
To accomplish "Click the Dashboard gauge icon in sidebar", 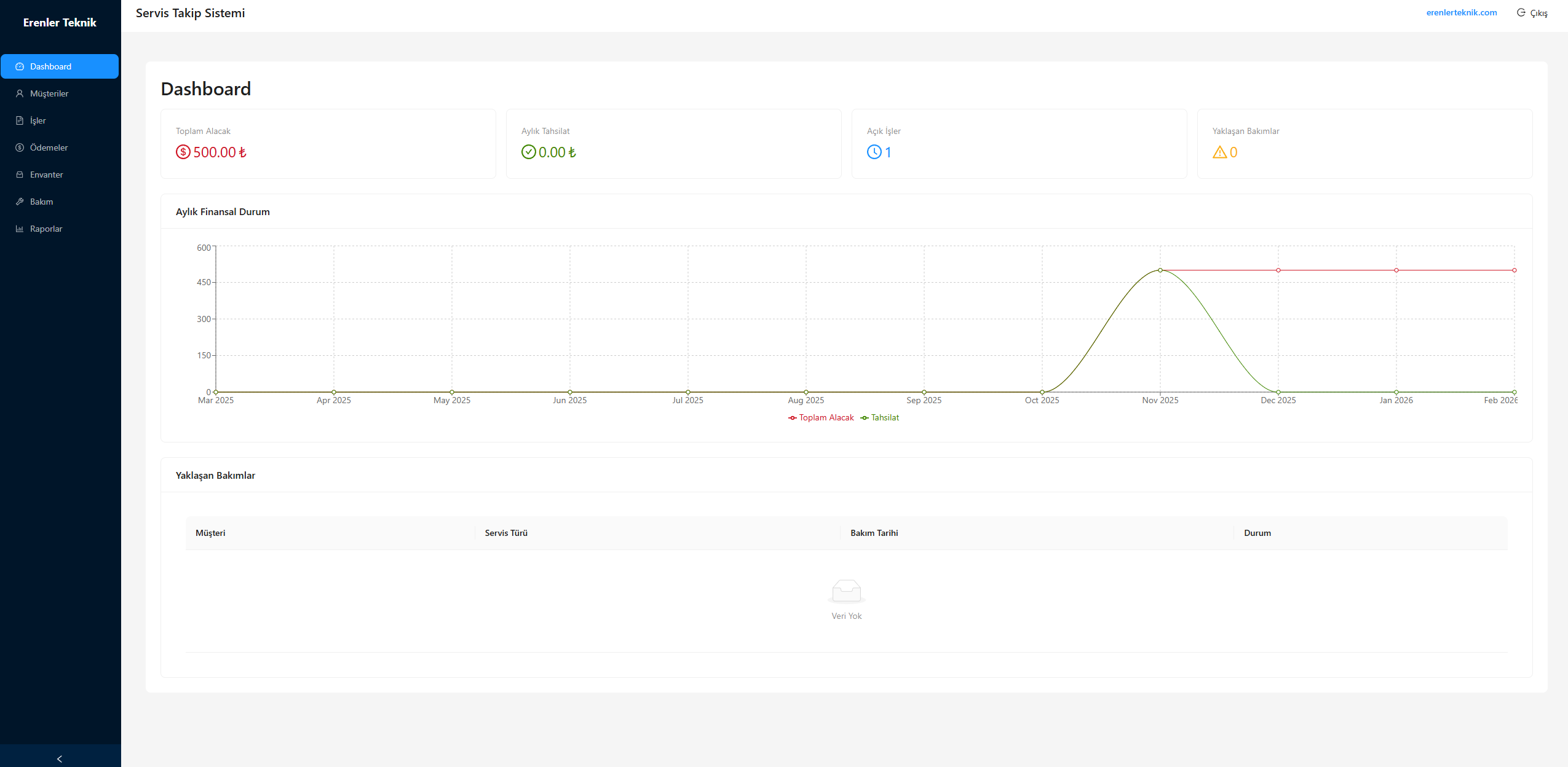I will [x=20, y=66].
